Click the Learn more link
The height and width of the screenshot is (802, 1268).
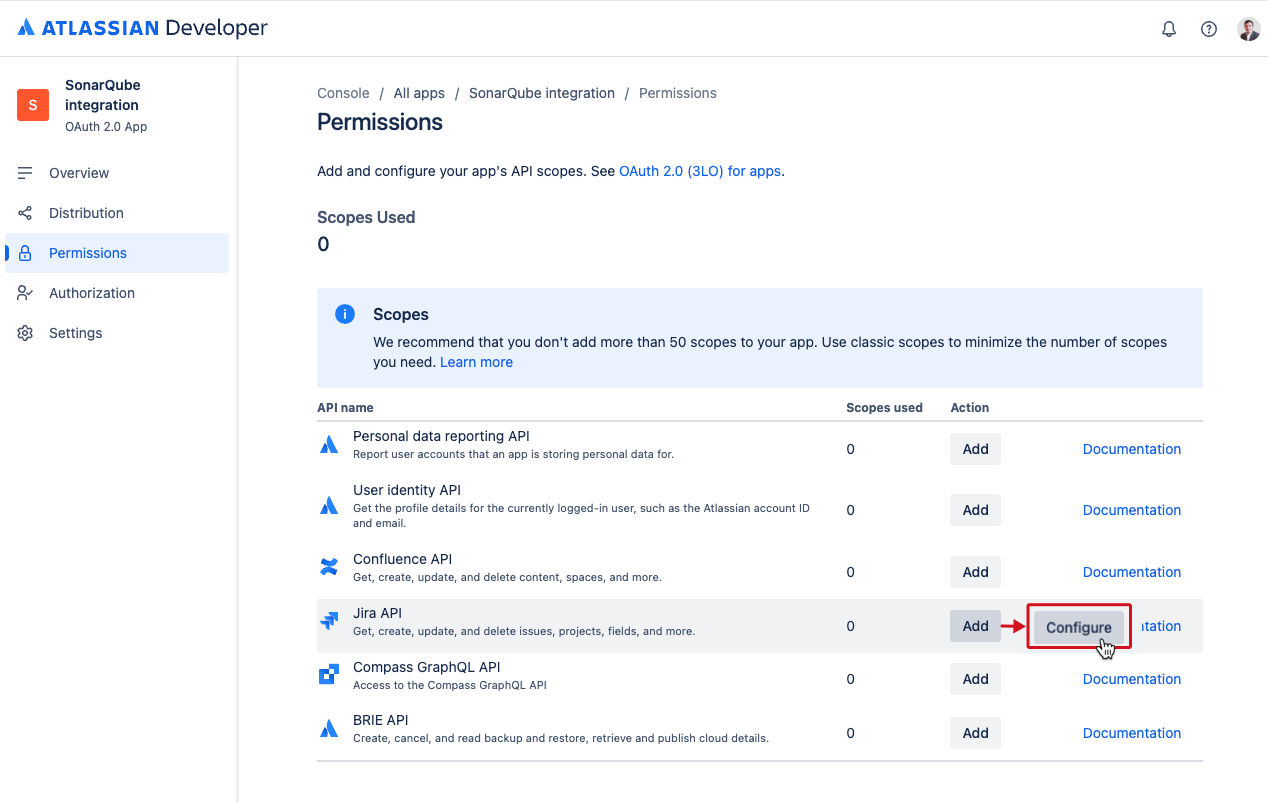click(476, 361)
